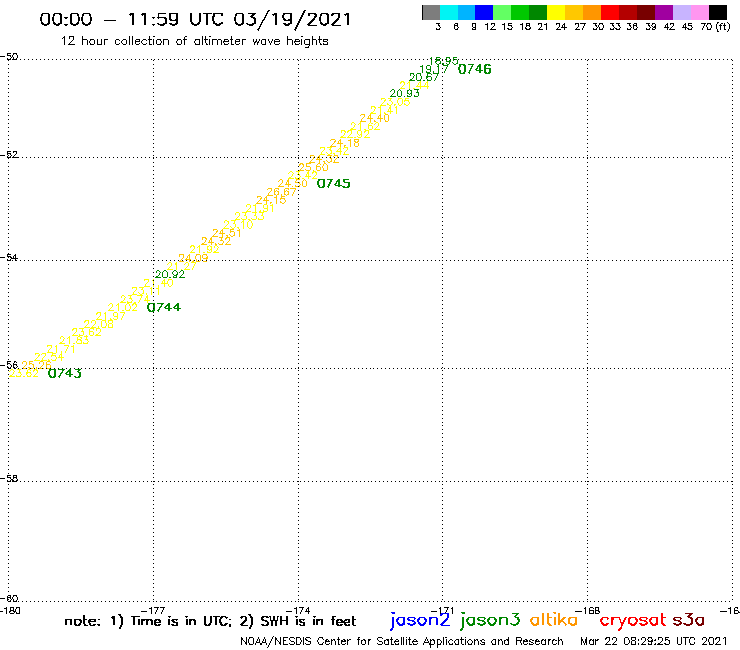Click the 25.26 wave height value
740x650 pixels.
point(36,365)
